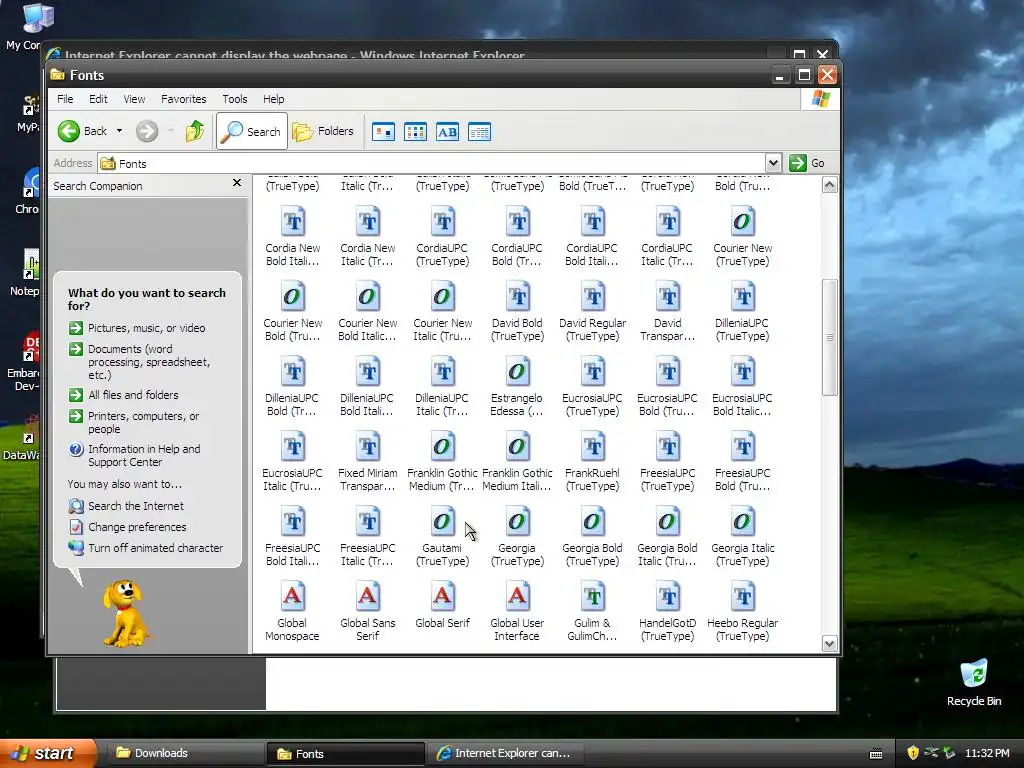Open the View menu
The height and width of the screenshot is (768, 1024).
pyautogui.click(x=135, y=99)
